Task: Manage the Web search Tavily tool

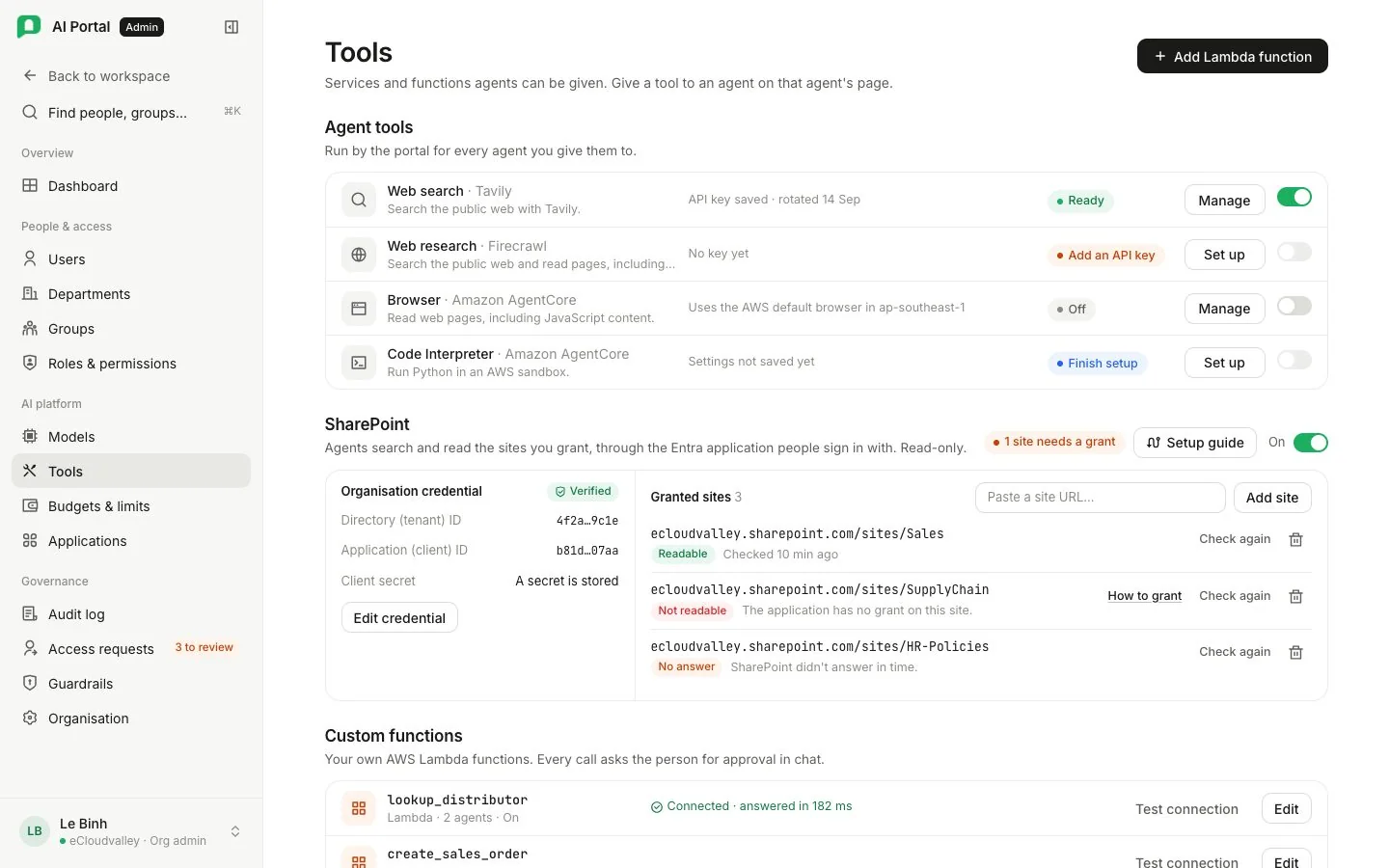Action: (1224, 200)
